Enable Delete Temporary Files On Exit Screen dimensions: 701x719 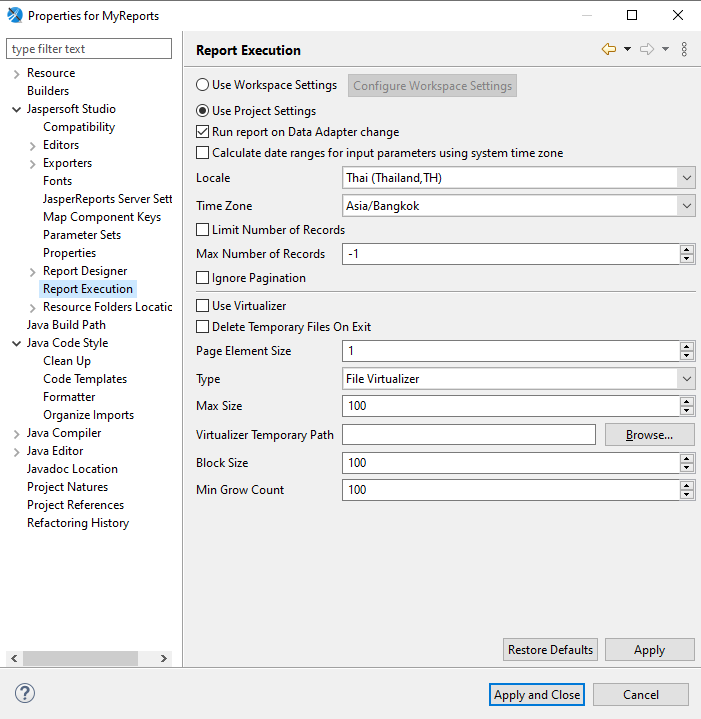tap(202, 327)
